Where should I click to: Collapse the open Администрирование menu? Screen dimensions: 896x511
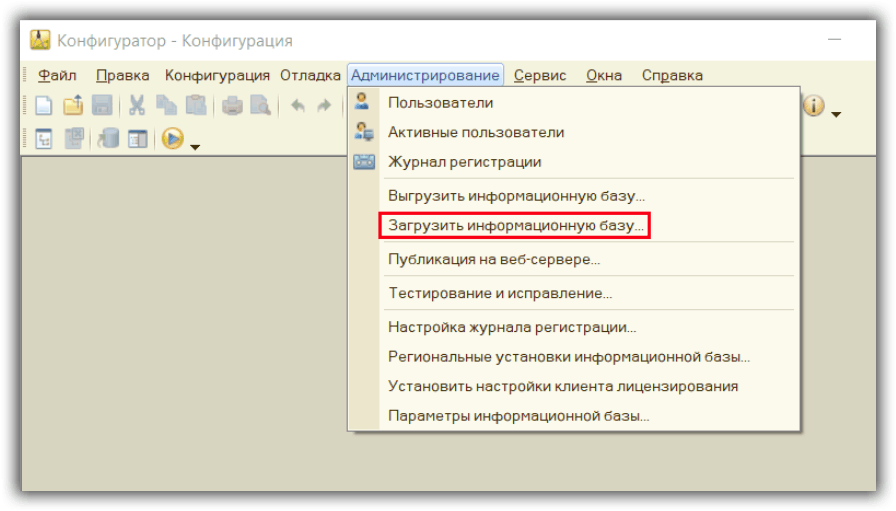[x=425, y=75]
